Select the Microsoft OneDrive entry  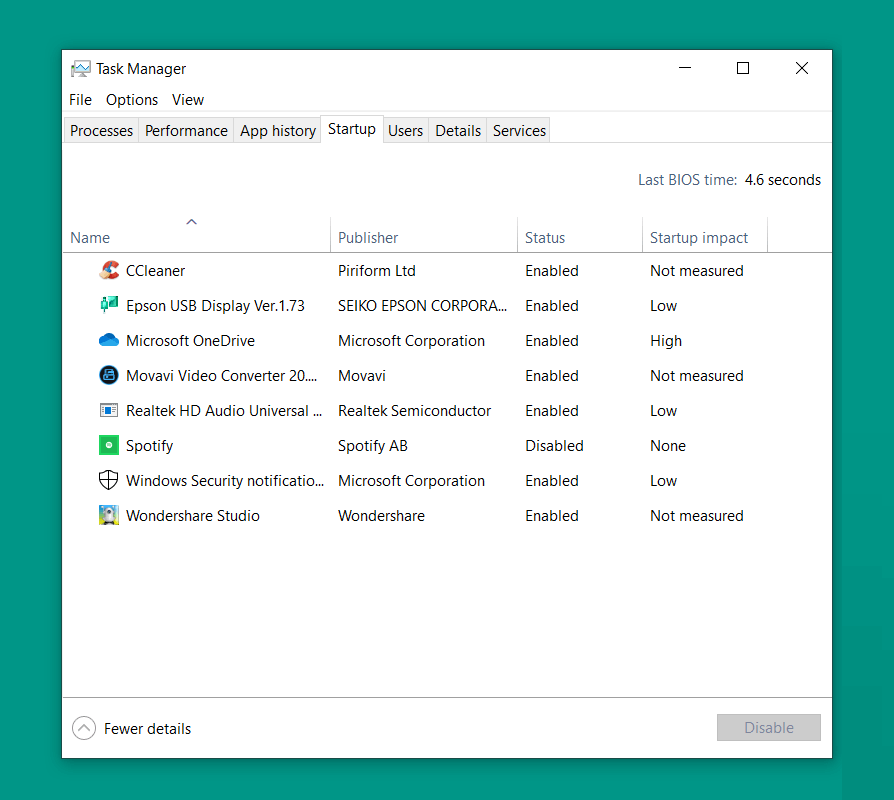[x=190, y=341]
